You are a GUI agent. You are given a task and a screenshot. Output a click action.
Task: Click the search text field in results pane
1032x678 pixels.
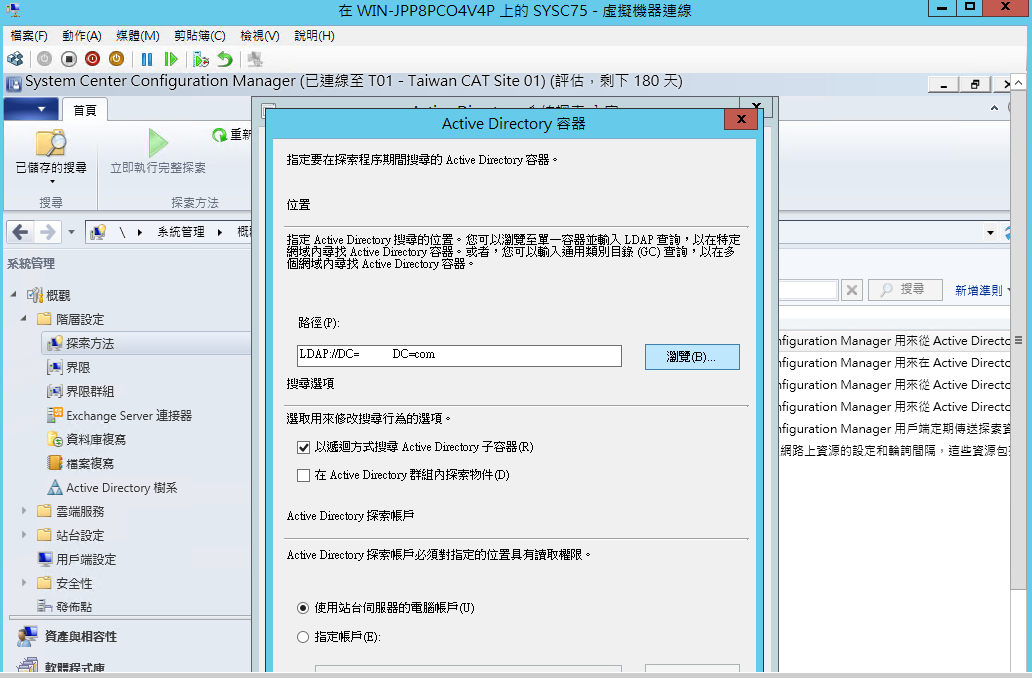(x=808, y=290)
